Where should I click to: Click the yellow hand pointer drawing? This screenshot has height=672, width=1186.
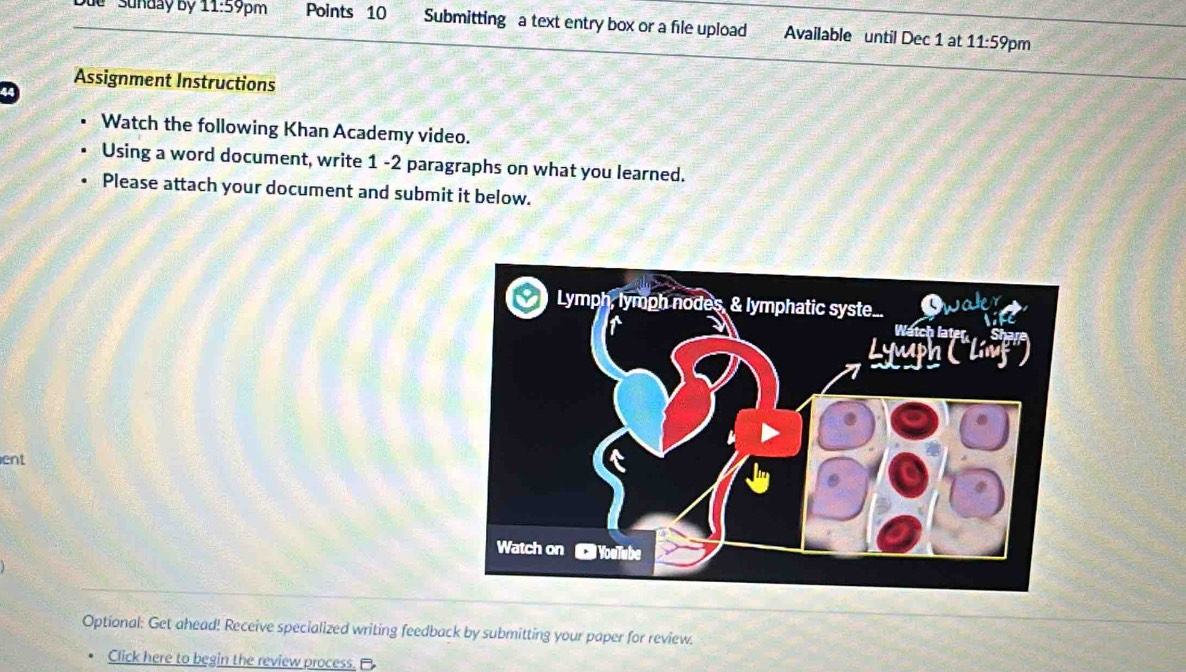click(x=758, y=478)
